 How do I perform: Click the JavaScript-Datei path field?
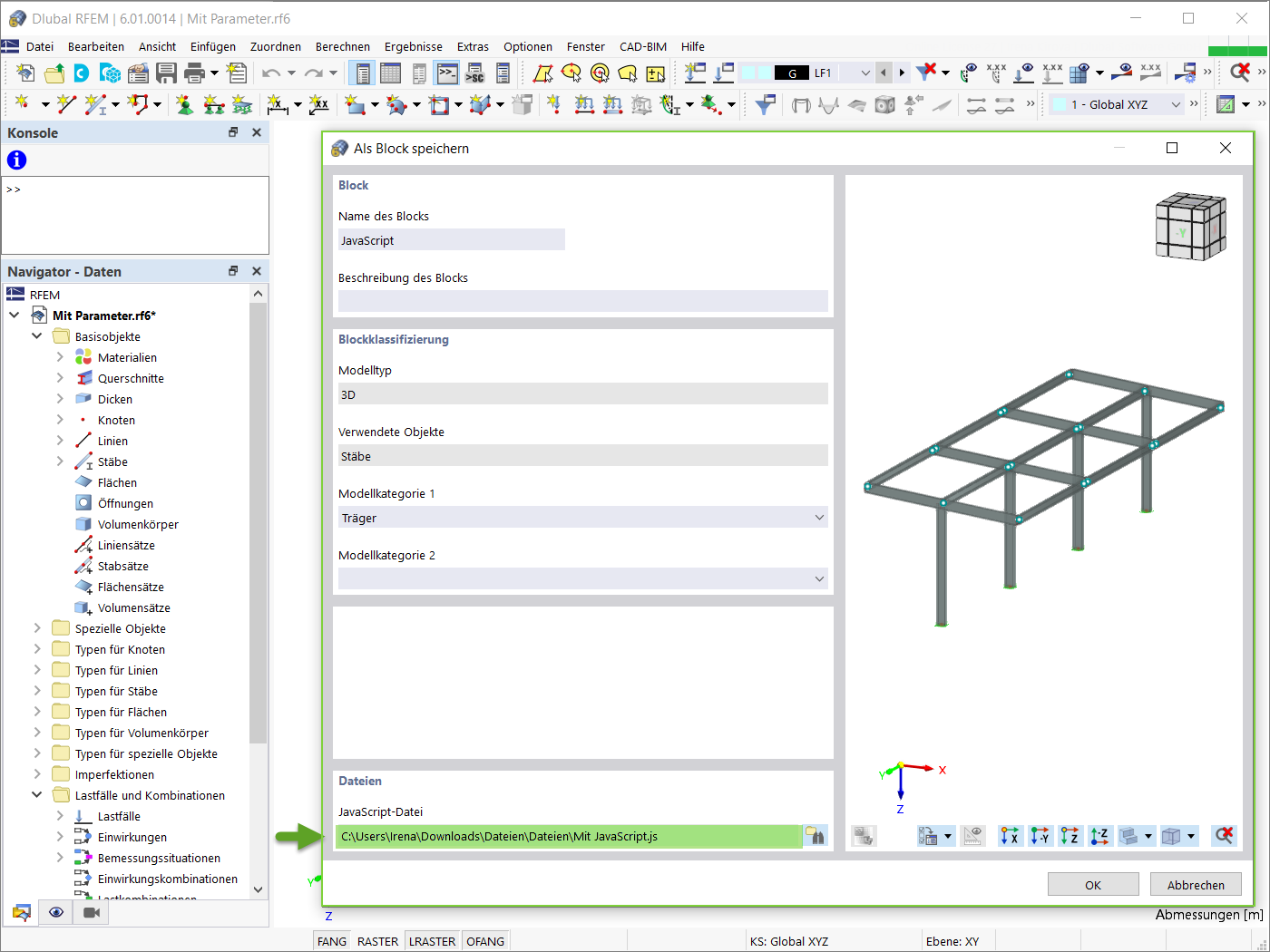569,836
